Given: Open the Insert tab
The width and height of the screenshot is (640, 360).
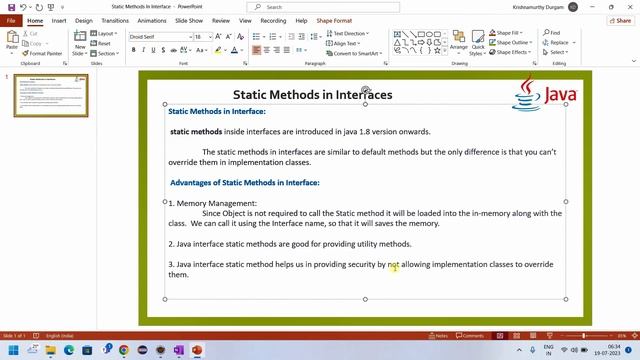Looking at the screenshot, I should coord(59,20).
